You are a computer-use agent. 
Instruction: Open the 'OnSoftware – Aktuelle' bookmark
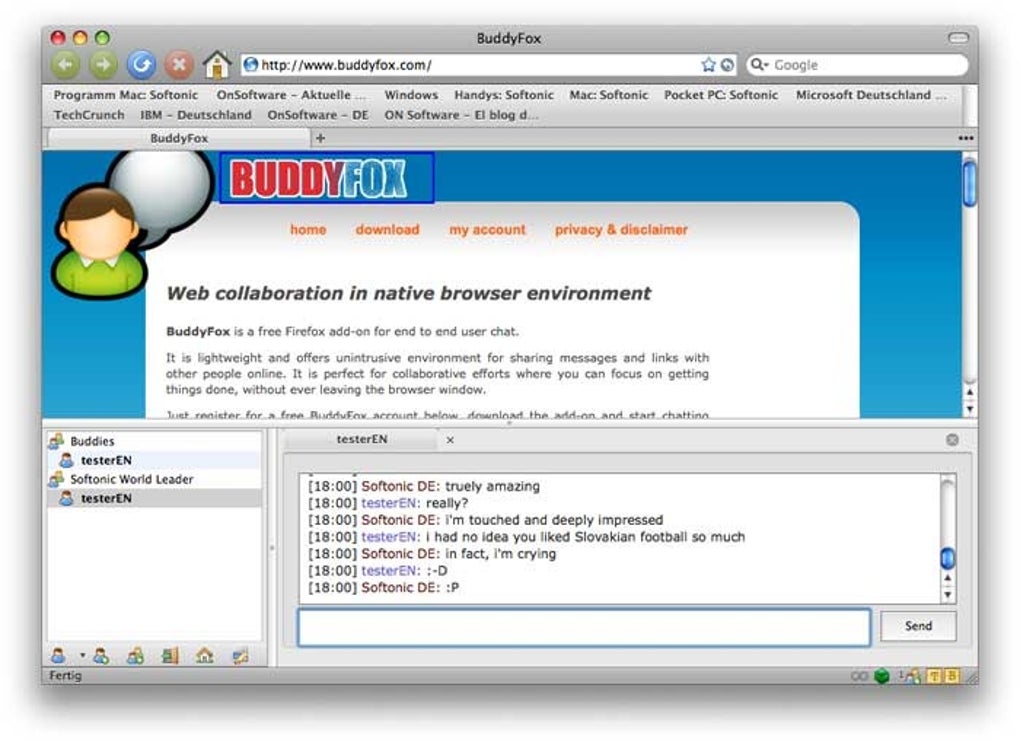291,95
